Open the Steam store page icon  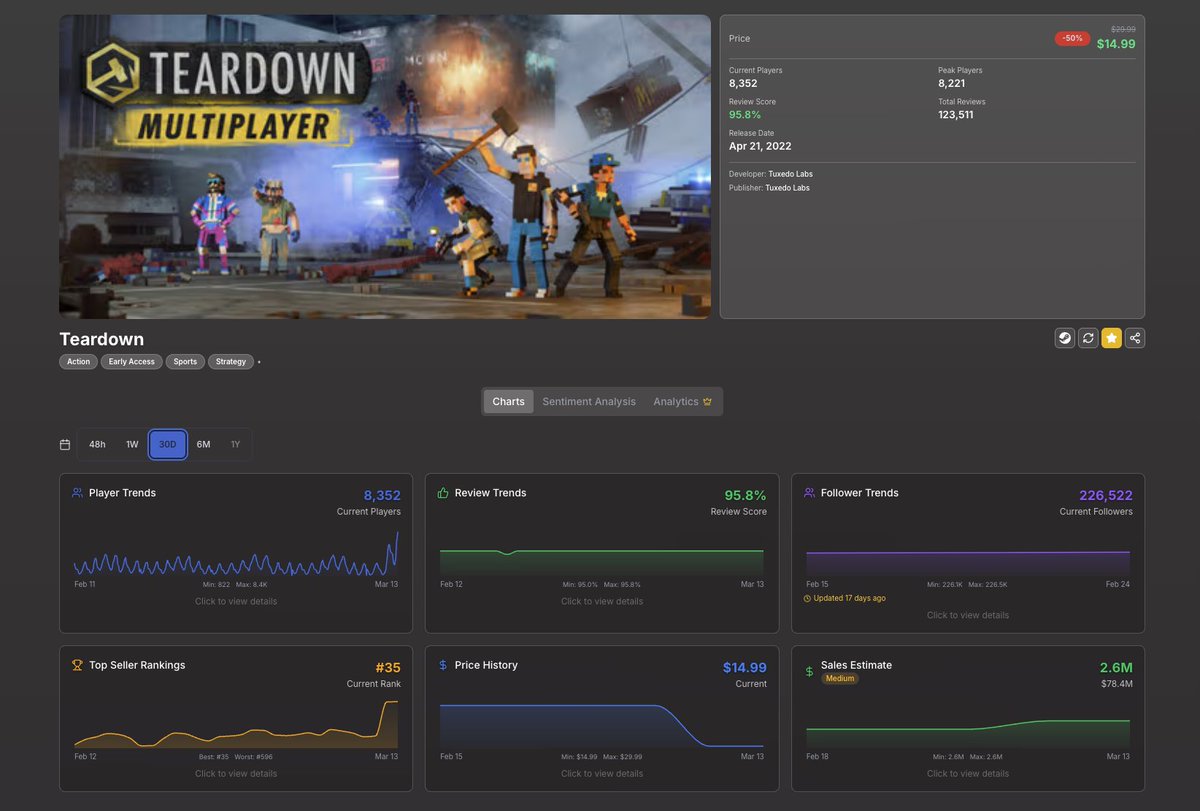coord(1065,338)
